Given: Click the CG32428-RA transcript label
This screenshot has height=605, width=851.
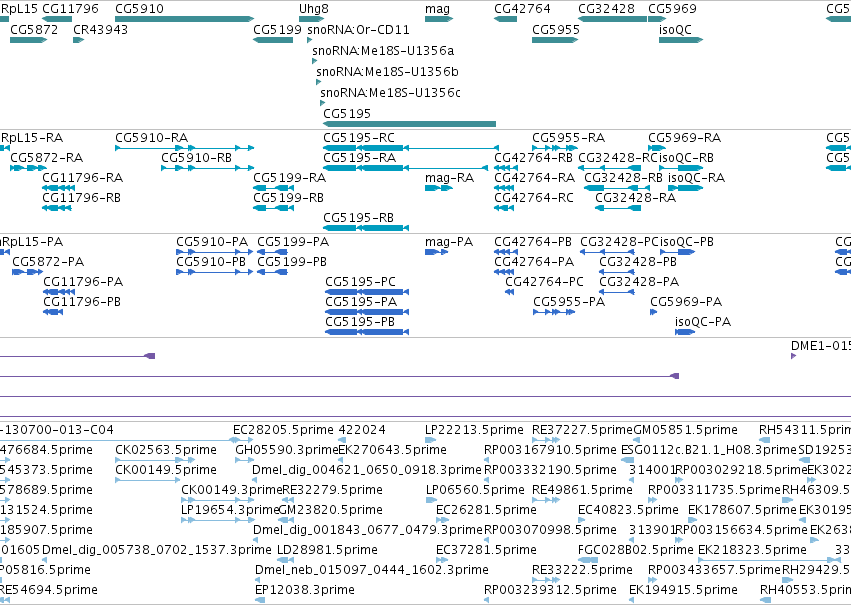Looking at the screenshot, I should pyautogui.click(x=636, y=198).
